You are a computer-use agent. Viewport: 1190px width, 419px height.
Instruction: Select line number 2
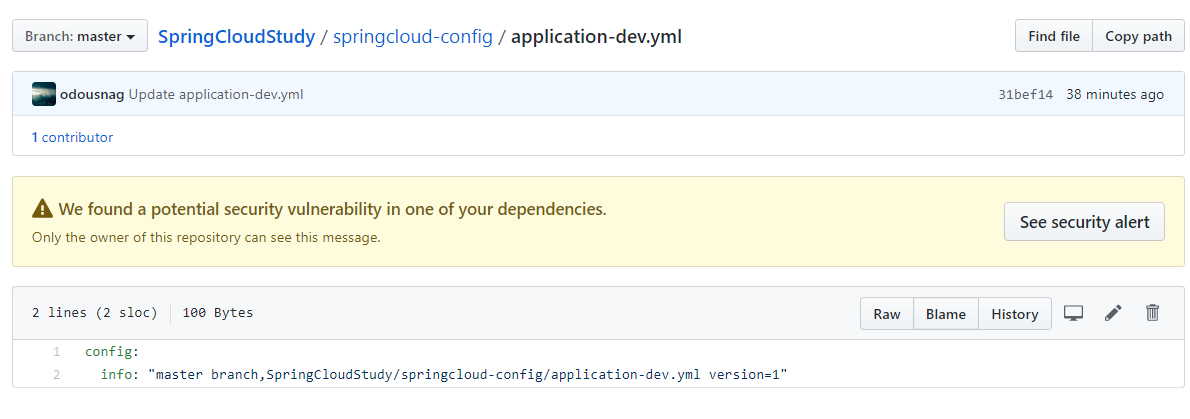pyautogui.click(x=56, y=374)
